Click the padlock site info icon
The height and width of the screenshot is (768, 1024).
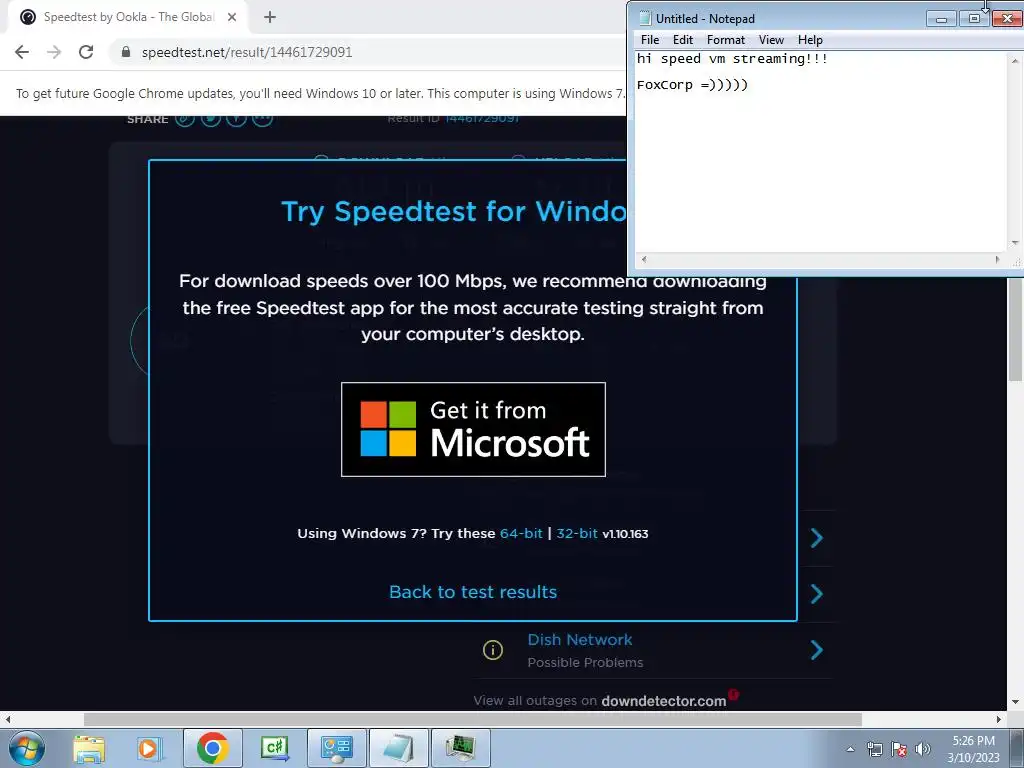click(126, 52)
